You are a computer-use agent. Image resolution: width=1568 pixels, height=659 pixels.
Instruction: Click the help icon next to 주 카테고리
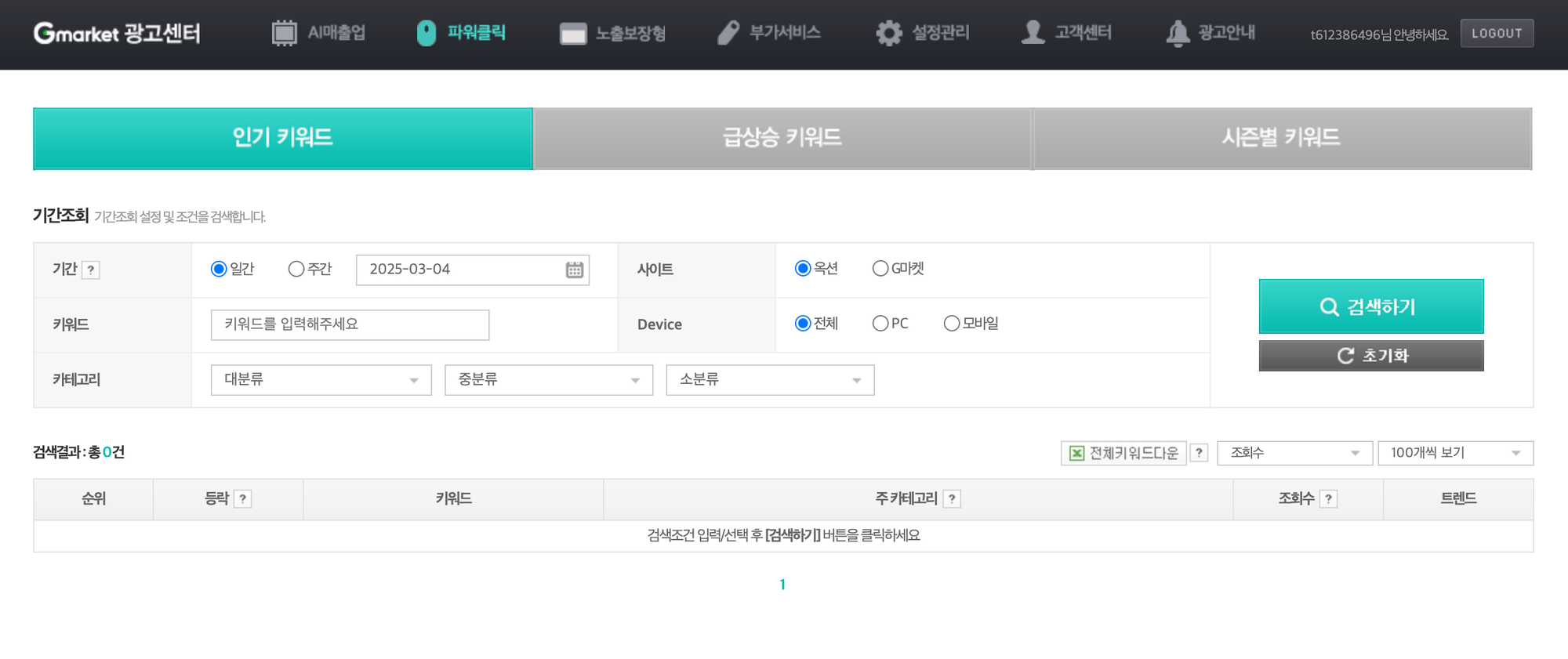(x=952, y=499)
